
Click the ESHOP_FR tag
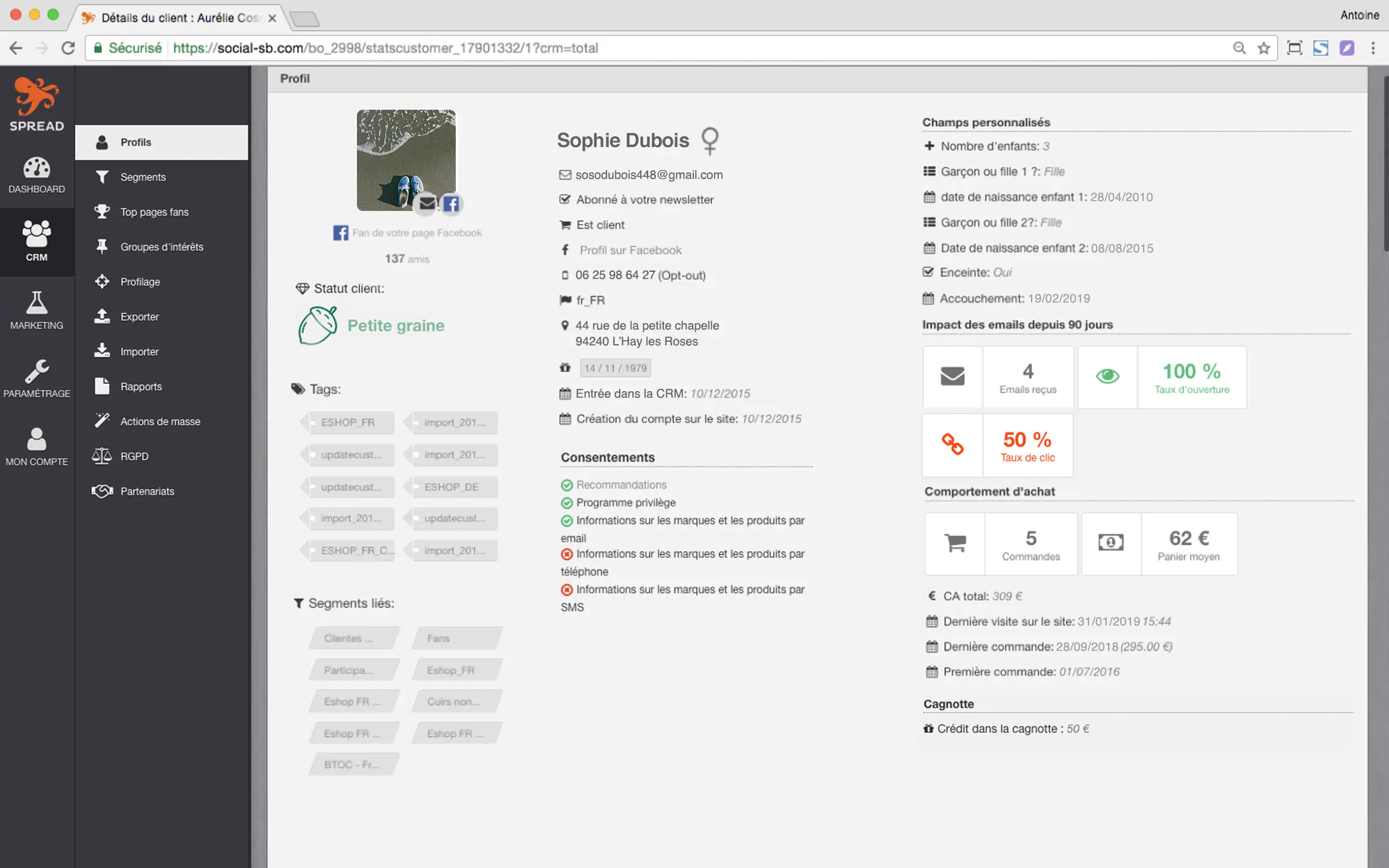pos(348,423)
